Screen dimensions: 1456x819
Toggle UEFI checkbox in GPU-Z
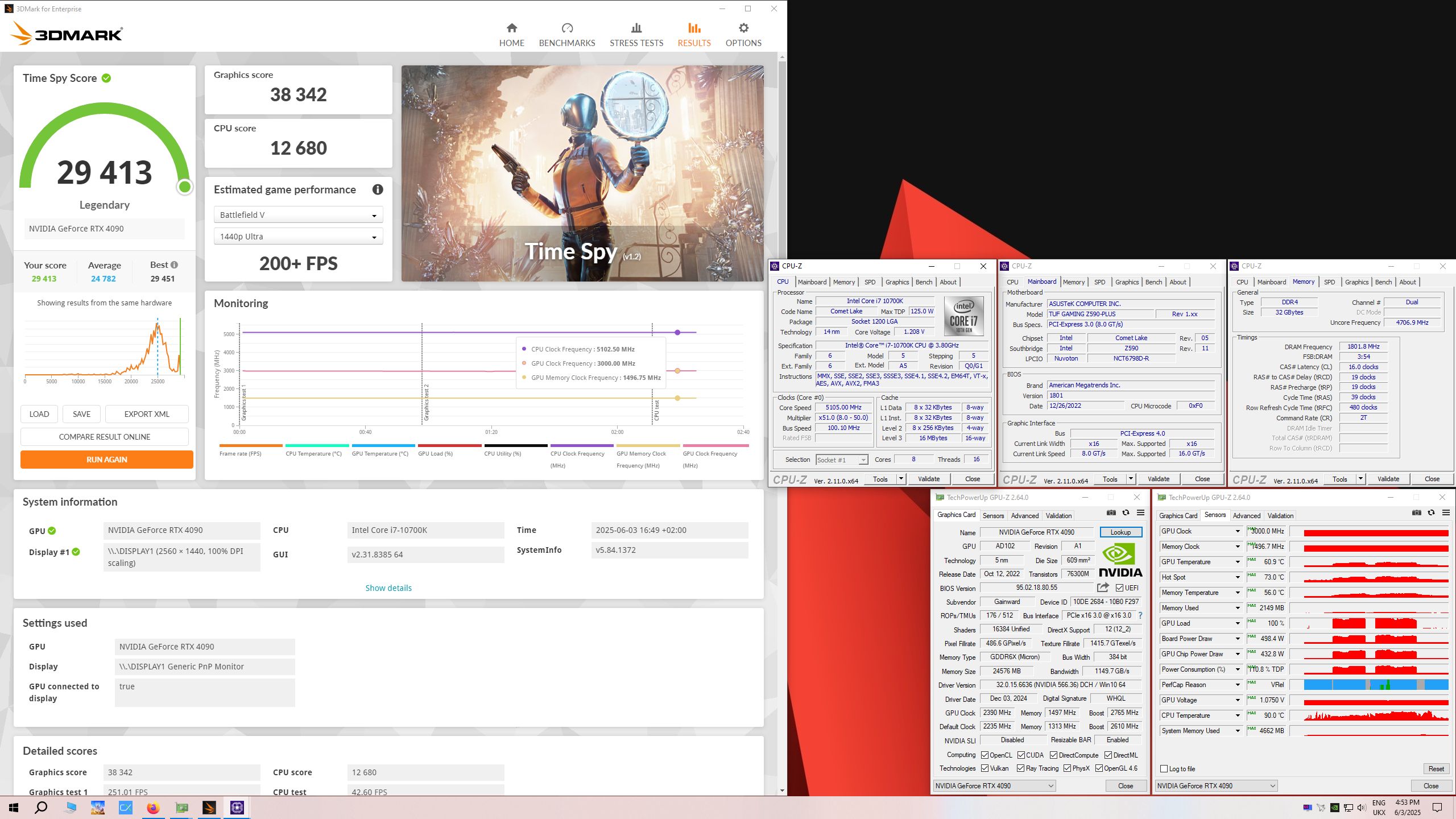1119,588
